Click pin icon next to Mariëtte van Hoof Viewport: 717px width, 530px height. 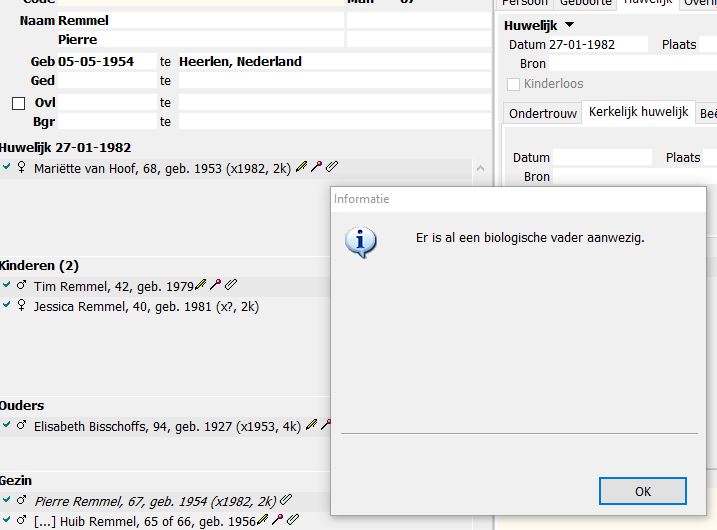(317, 168)
